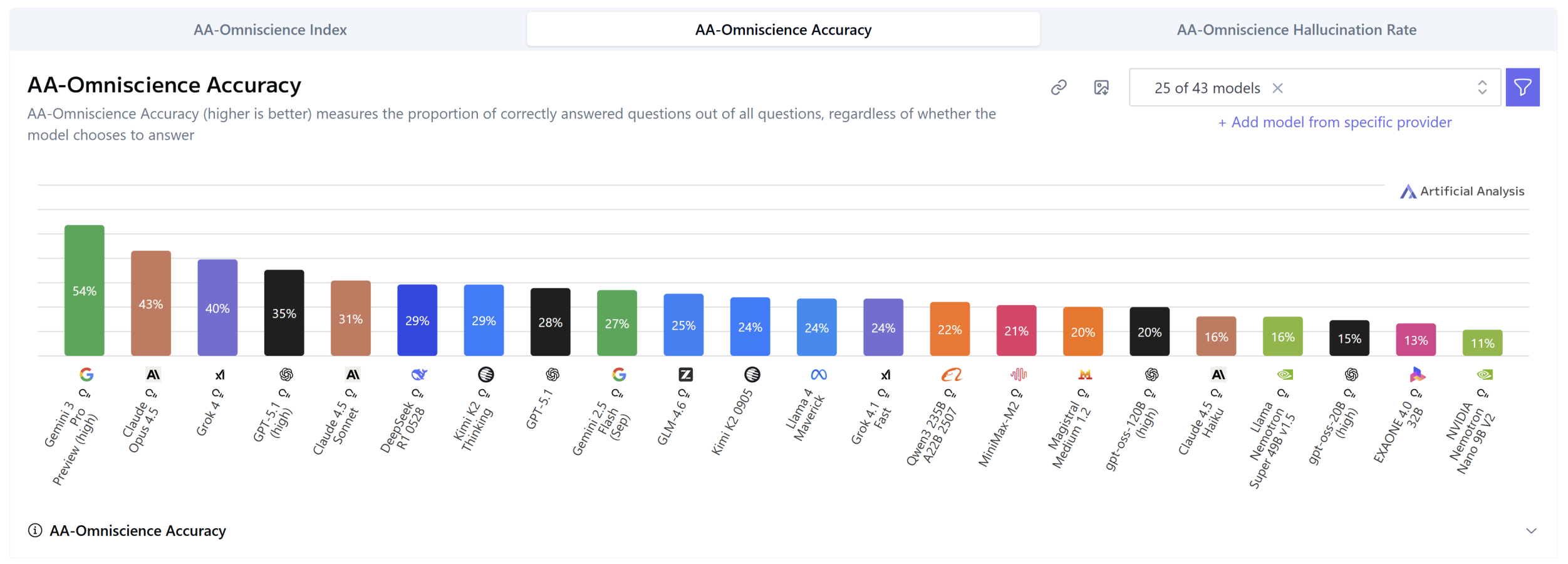1568x564 pixels.
Task: Click the Anthropic logo under Claude Opus 4.5 bar
Action: [153, 375]
